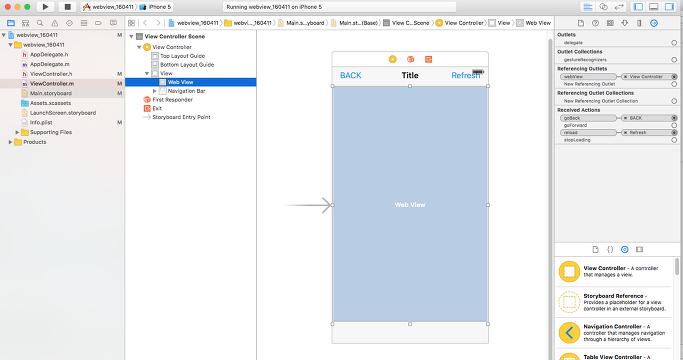Switch to Version editor mode
Image resolution: width=683 pixels, height=360 pixels.
(619, 7)
